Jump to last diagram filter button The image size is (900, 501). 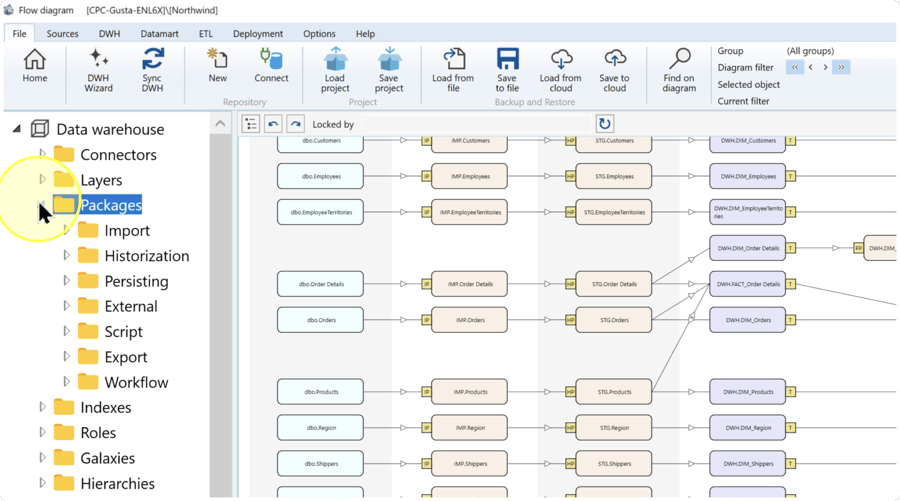coord(841,67)
